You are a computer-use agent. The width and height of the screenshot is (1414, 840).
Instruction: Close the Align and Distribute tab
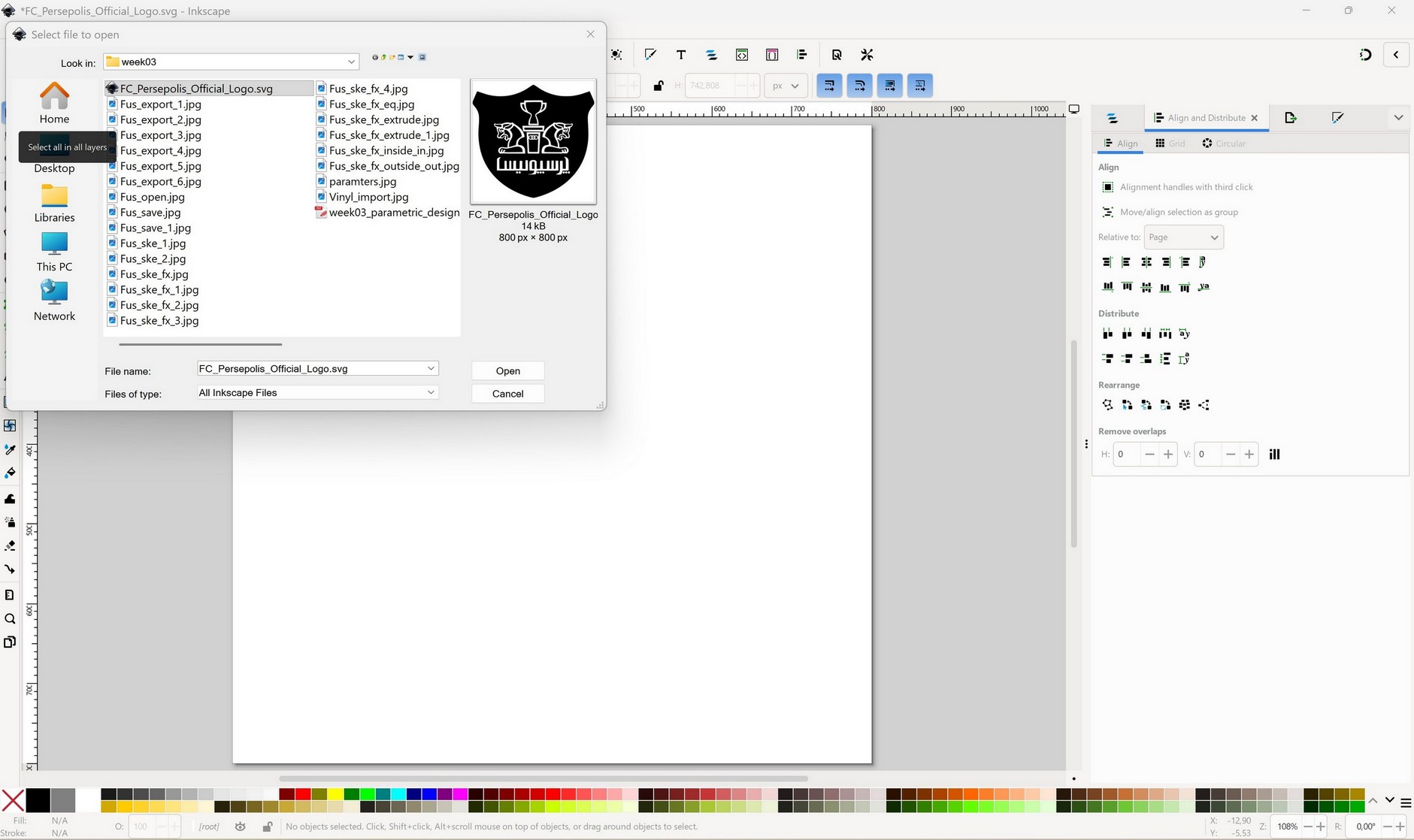click(x=1255, y=118)
